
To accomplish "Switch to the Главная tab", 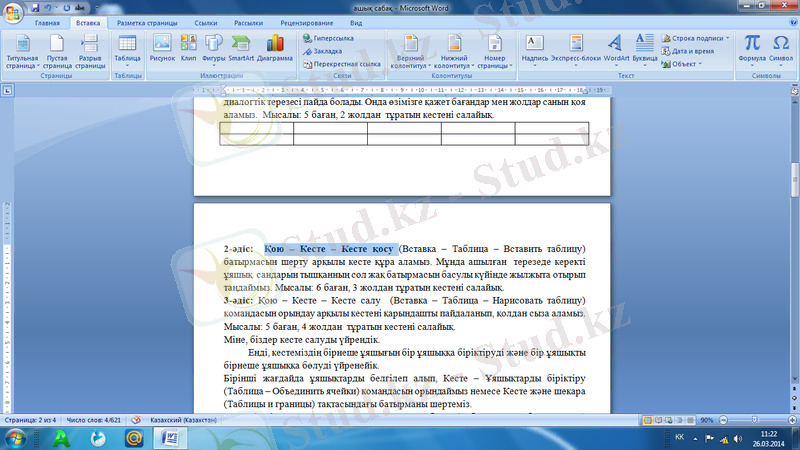I will 47,21.
